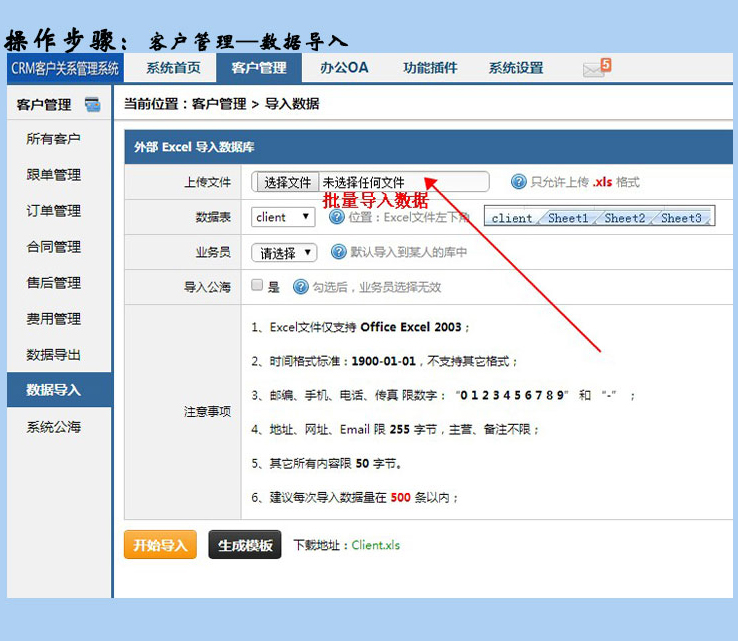The image size is (738, 641).
Task: Download the Client.xls template link
Action: pos(375,545)
